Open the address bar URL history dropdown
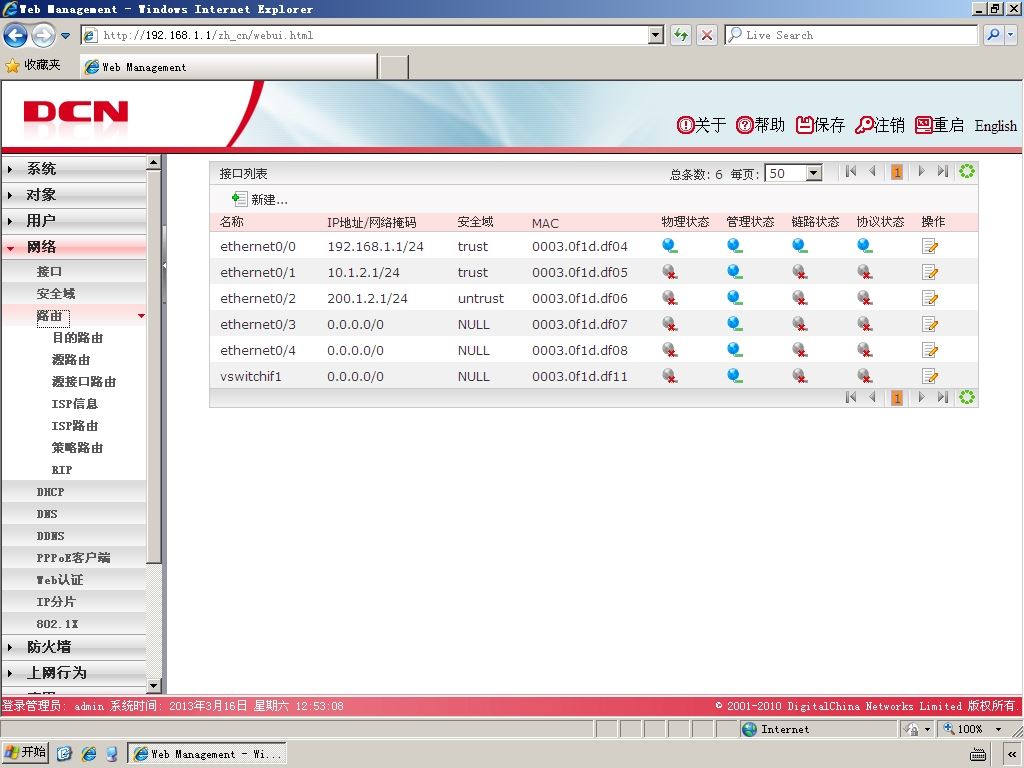 [x=656, y=35]
